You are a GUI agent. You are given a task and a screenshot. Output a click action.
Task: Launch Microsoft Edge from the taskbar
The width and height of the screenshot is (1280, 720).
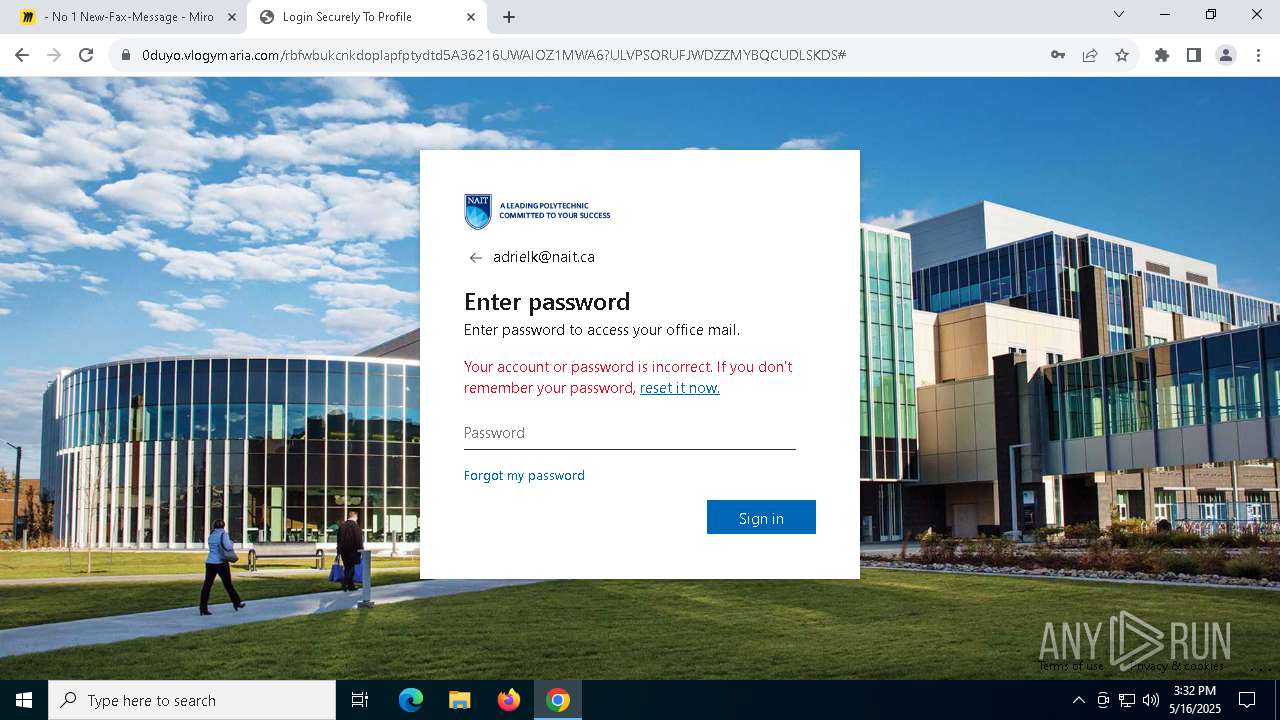pos(411,700)
